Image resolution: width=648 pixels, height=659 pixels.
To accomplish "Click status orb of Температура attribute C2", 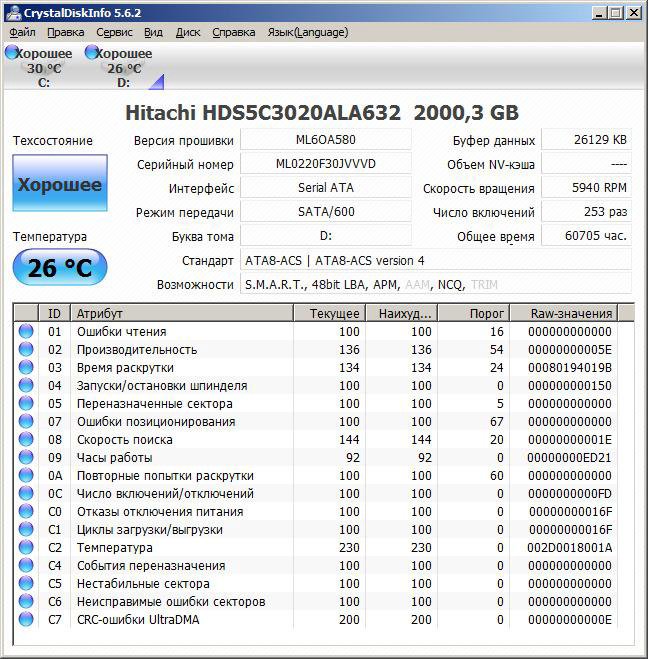I will (26, 548).
